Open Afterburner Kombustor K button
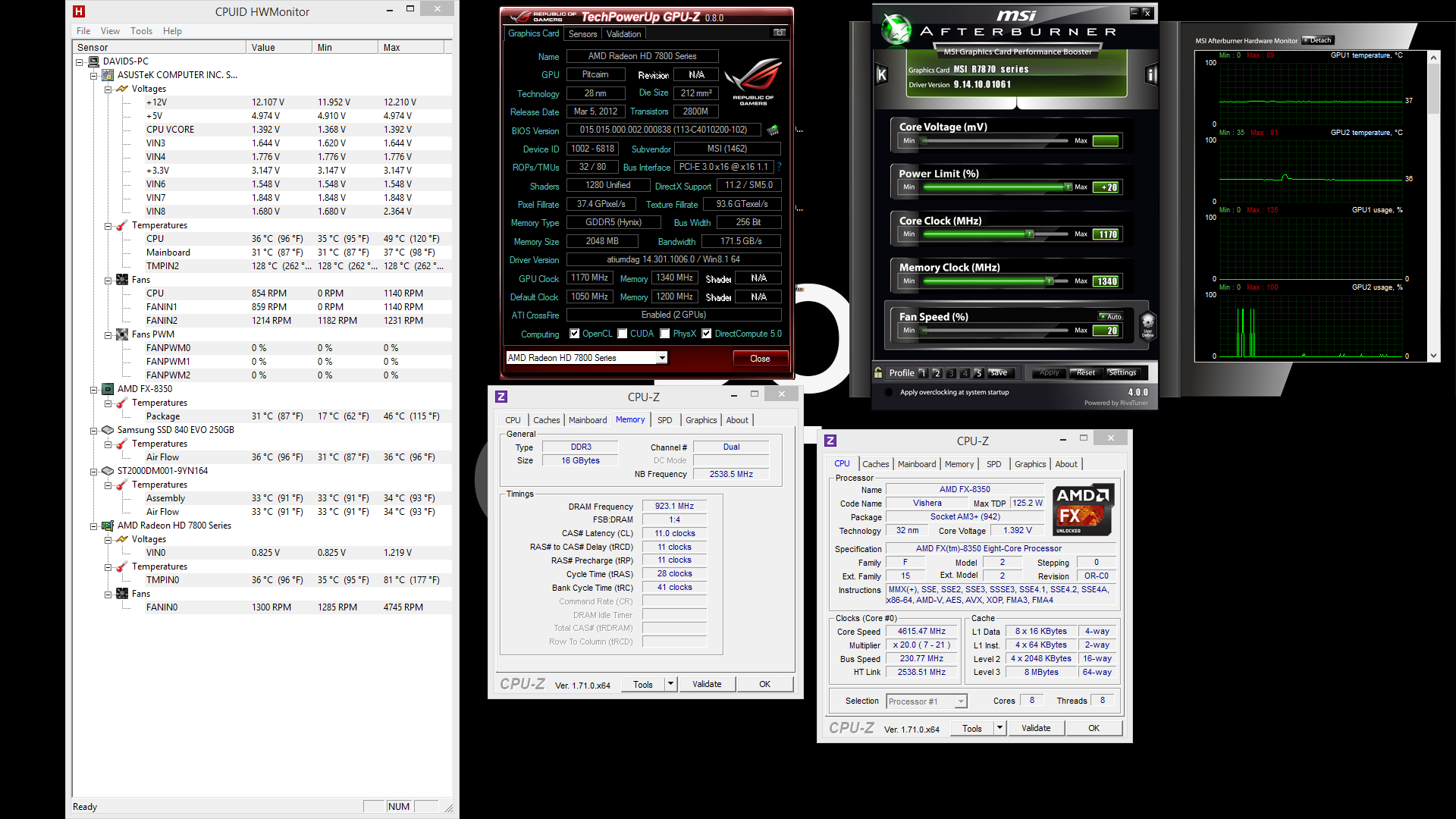This screenshot has height=819, width=1456. 881,74
